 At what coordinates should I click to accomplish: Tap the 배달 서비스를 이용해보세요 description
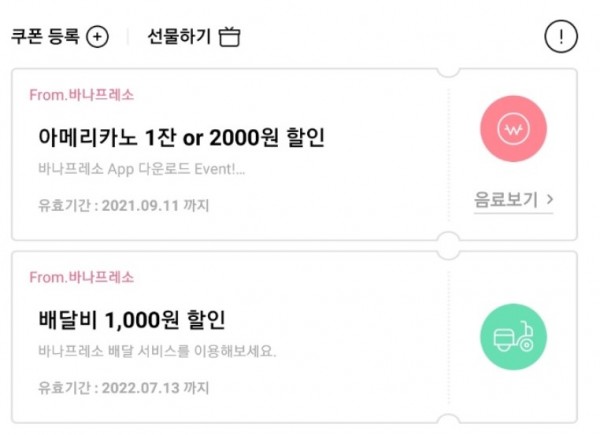[156, 351]
